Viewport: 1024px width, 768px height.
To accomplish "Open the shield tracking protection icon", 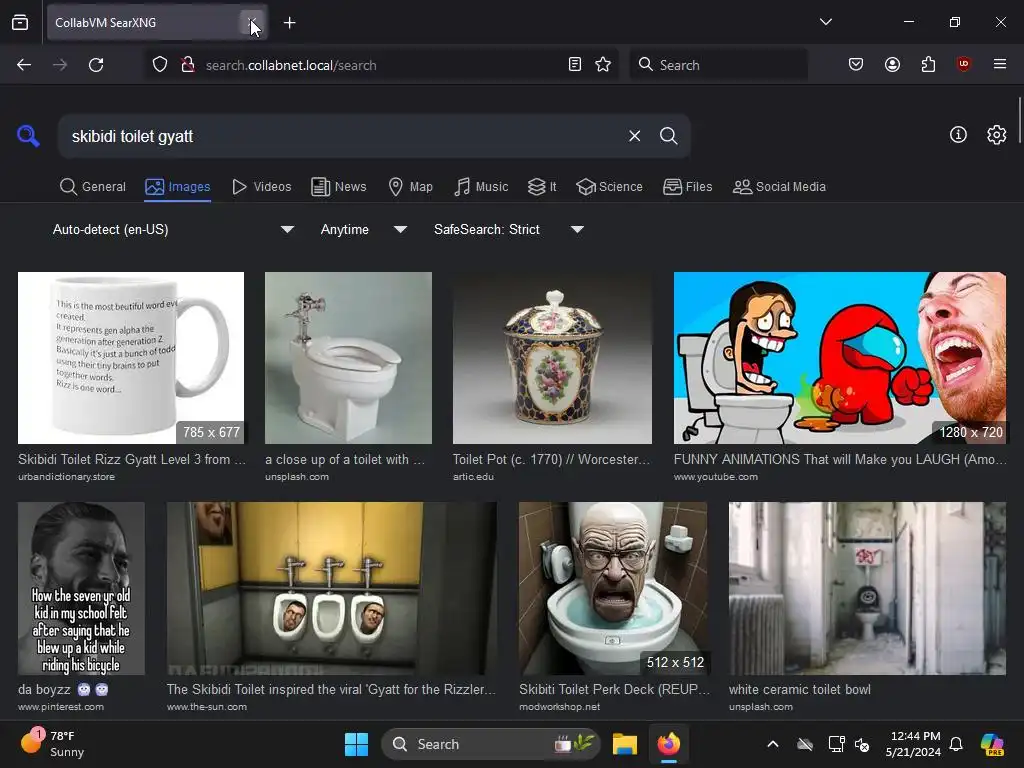I will (x=160, y=65).
